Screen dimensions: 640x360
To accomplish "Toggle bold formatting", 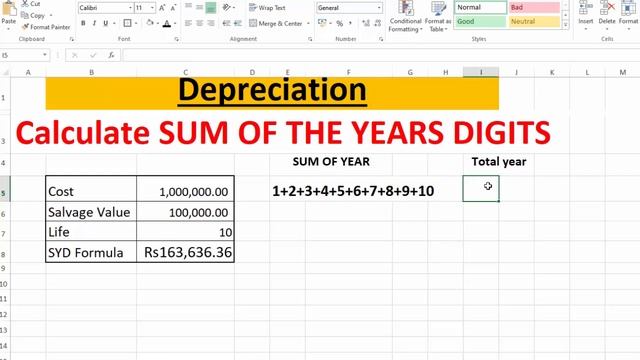I will coord(83,23).
